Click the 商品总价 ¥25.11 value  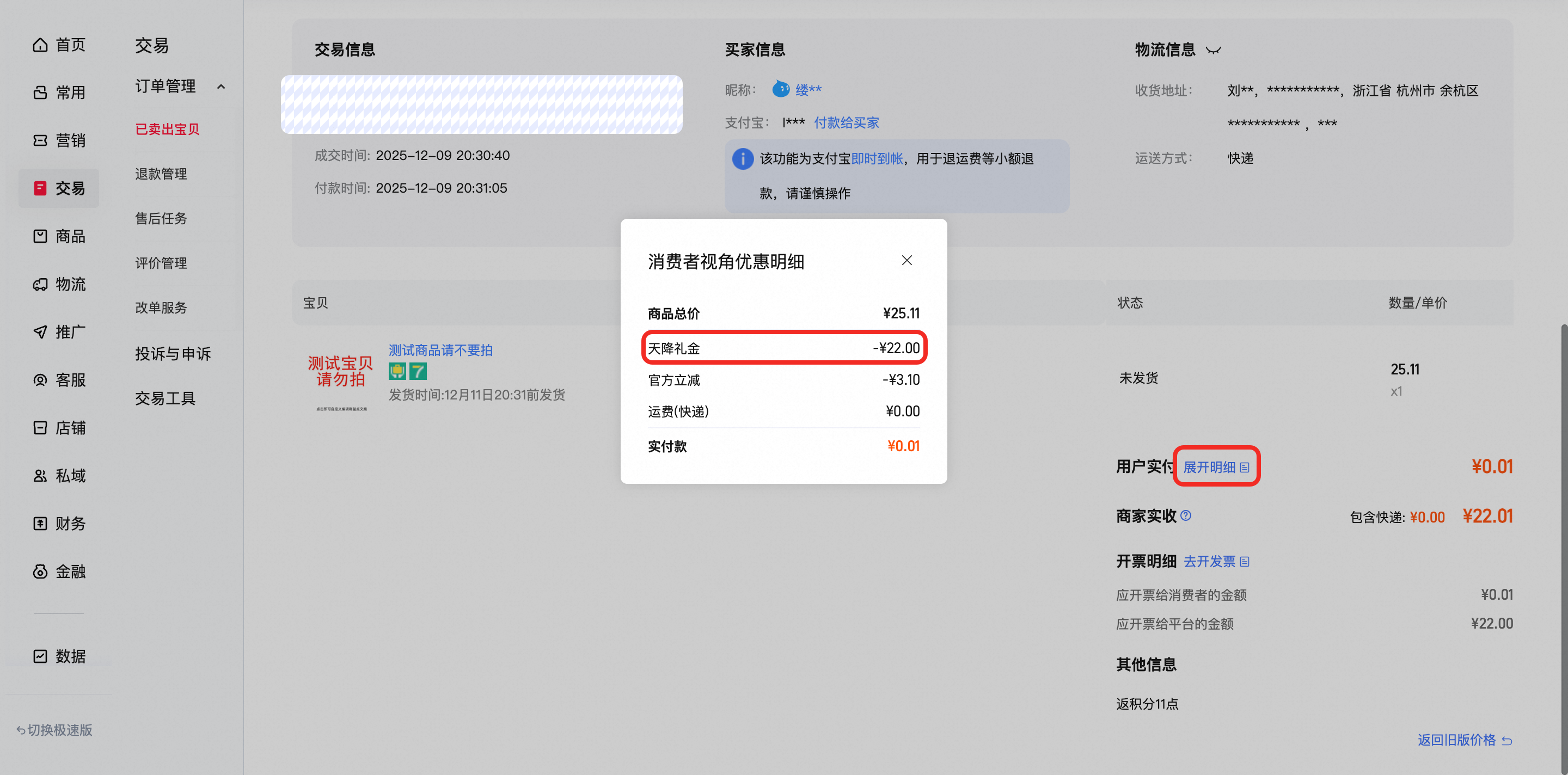click(x=901, y=313)
